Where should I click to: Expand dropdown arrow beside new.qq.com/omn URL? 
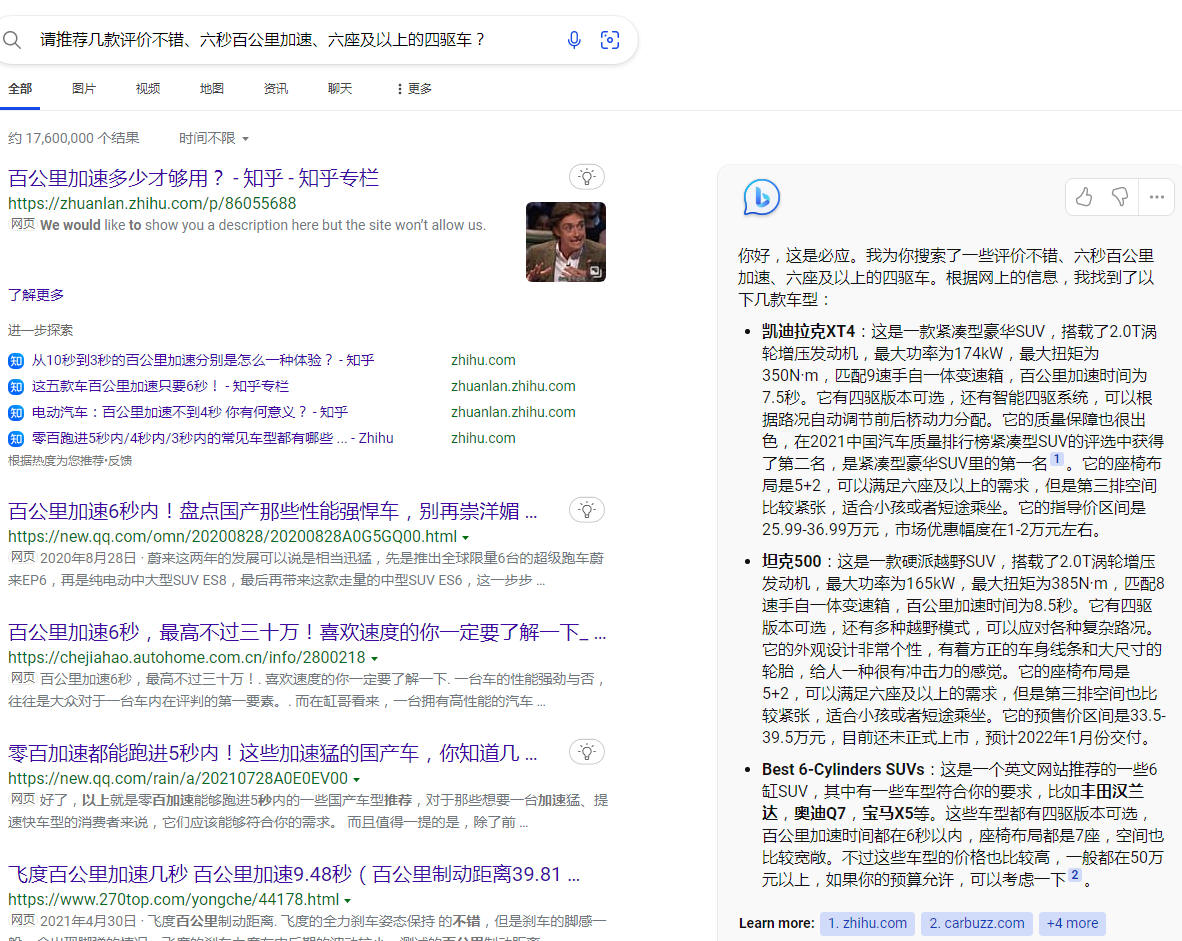click(x=466, y=538)
